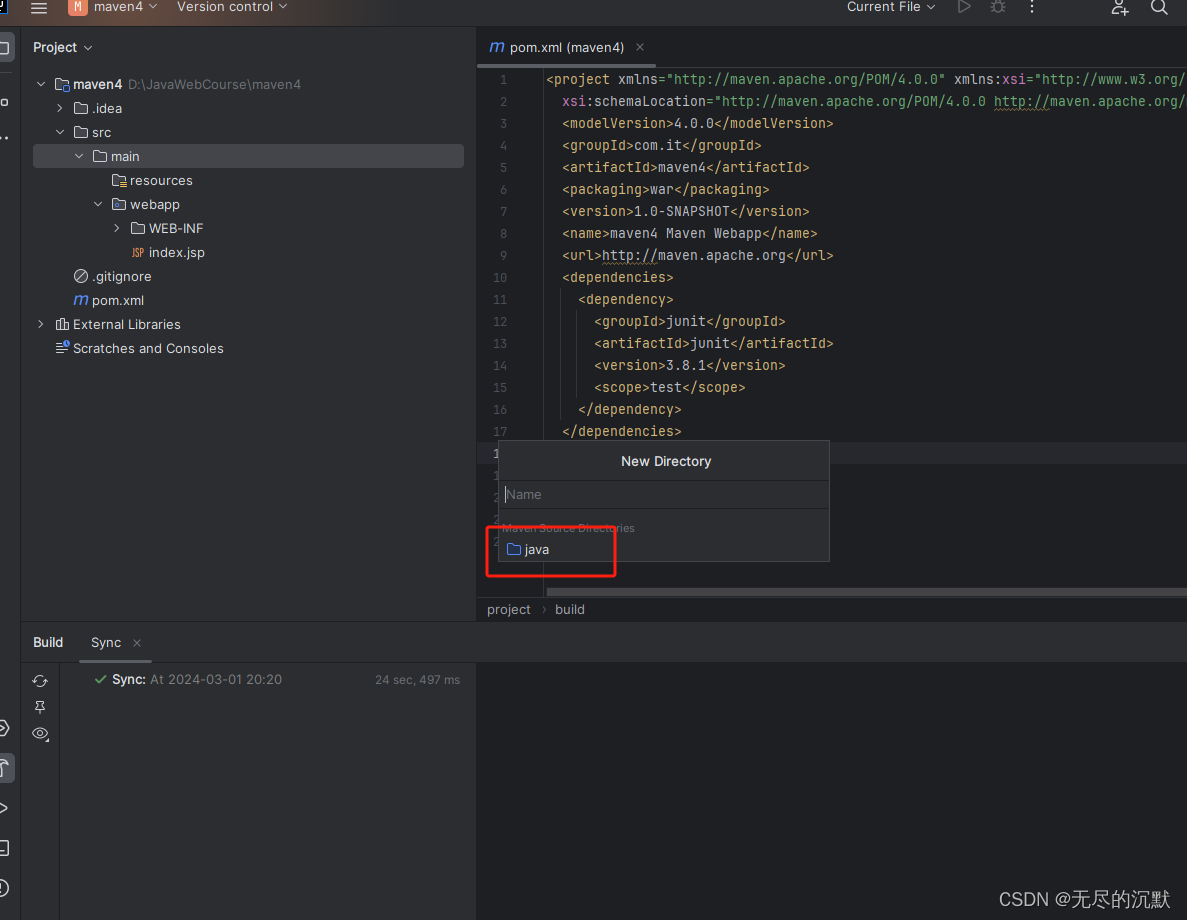Click the WEB-INF folder label
Image resolution: width=1187 pixels, height=920 pixels.
176,228
